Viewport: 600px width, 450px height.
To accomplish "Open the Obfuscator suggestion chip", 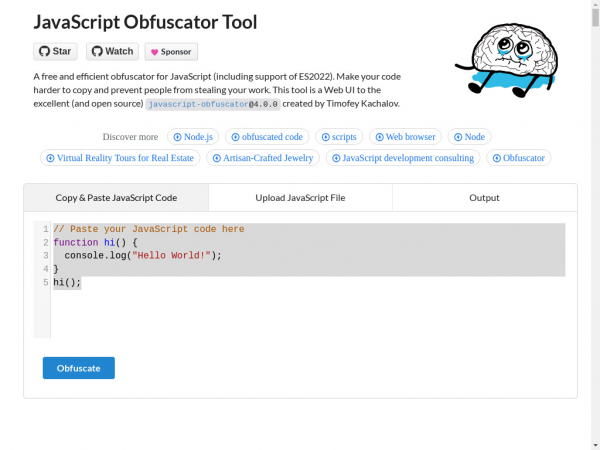I will [518, 158].
